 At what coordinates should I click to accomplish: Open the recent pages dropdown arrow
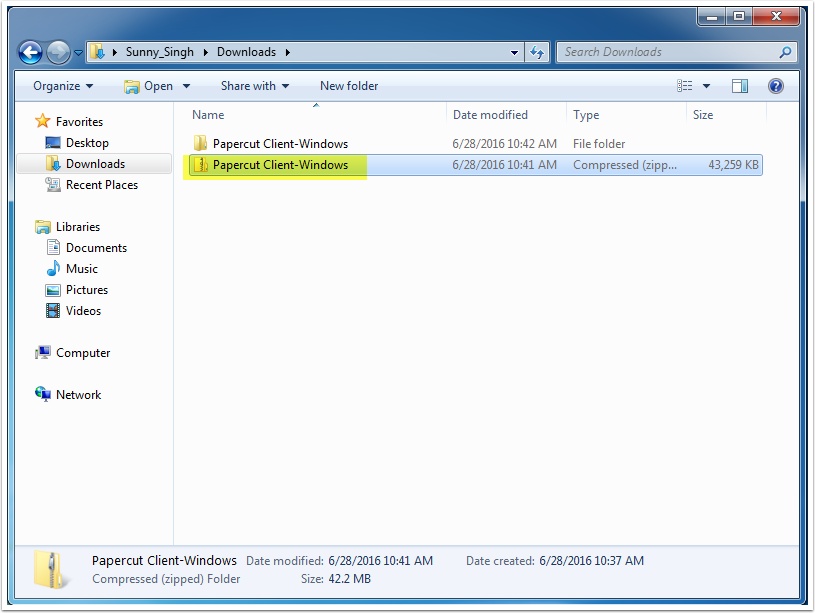78,53
